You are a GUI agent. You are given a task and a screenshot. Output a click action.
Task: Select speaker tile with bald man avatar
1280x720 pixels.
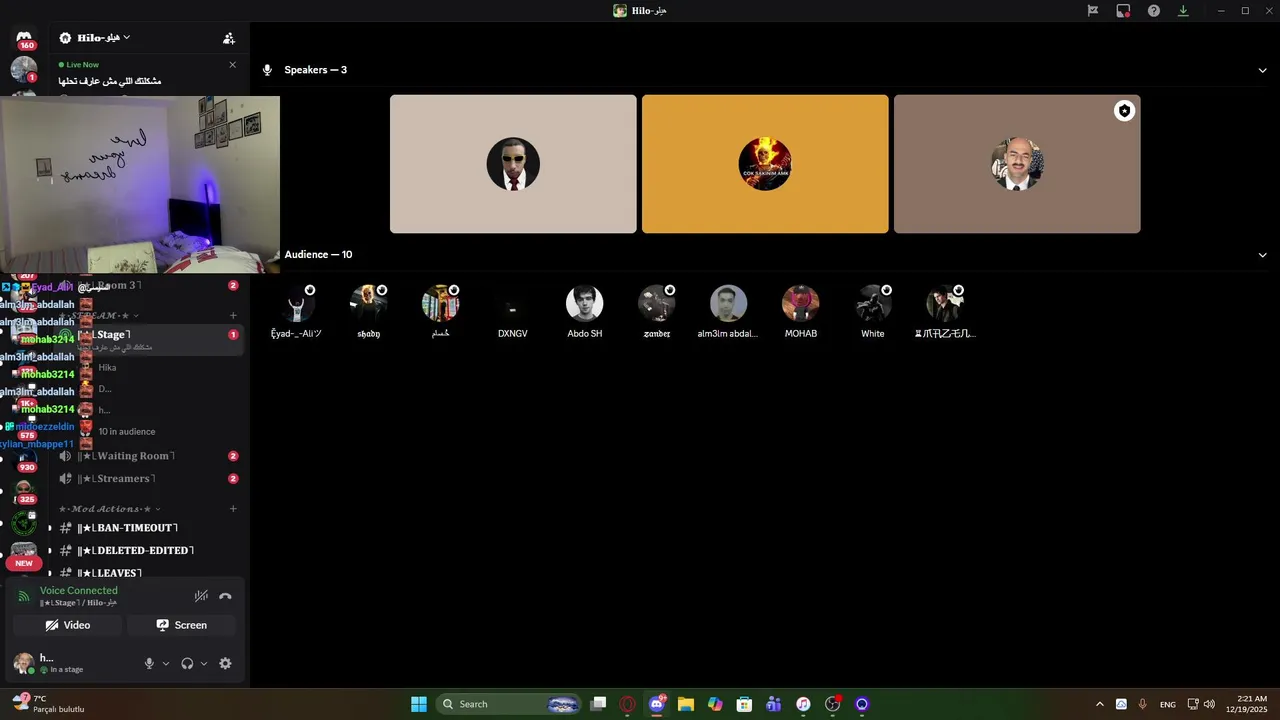[1017, 164]
